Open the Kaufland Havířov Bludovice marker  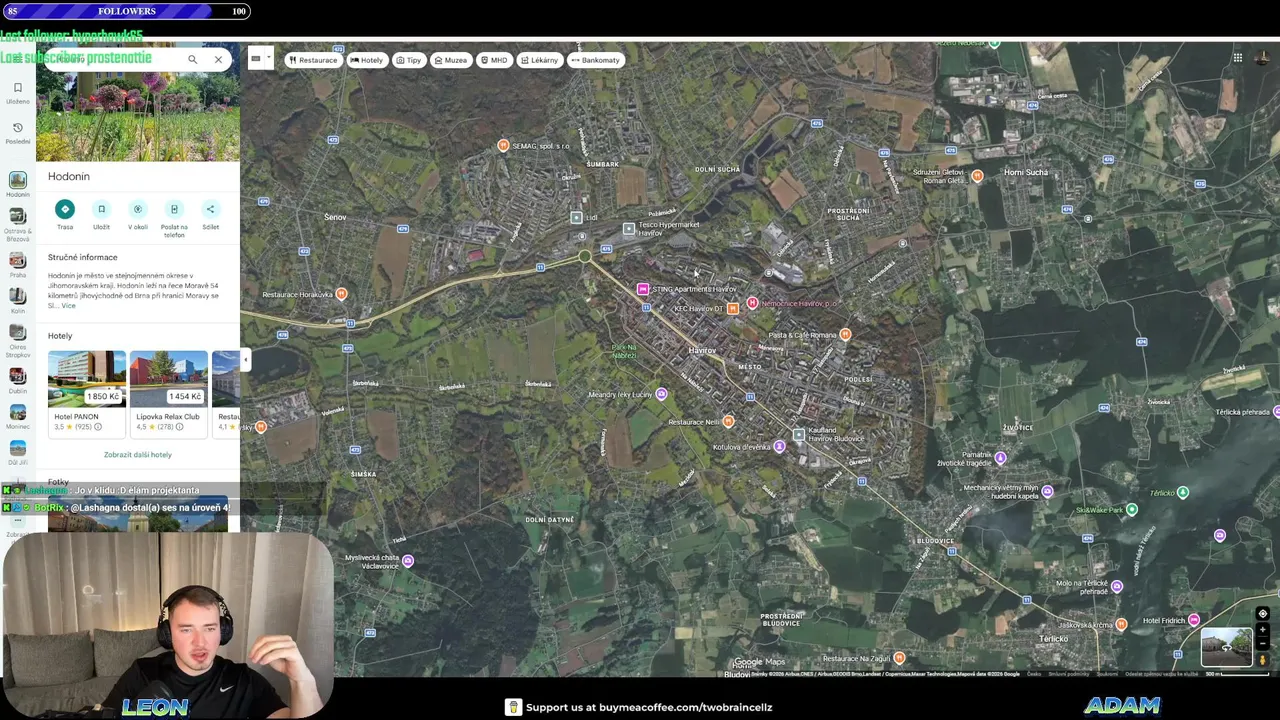[x=798, y=434]
